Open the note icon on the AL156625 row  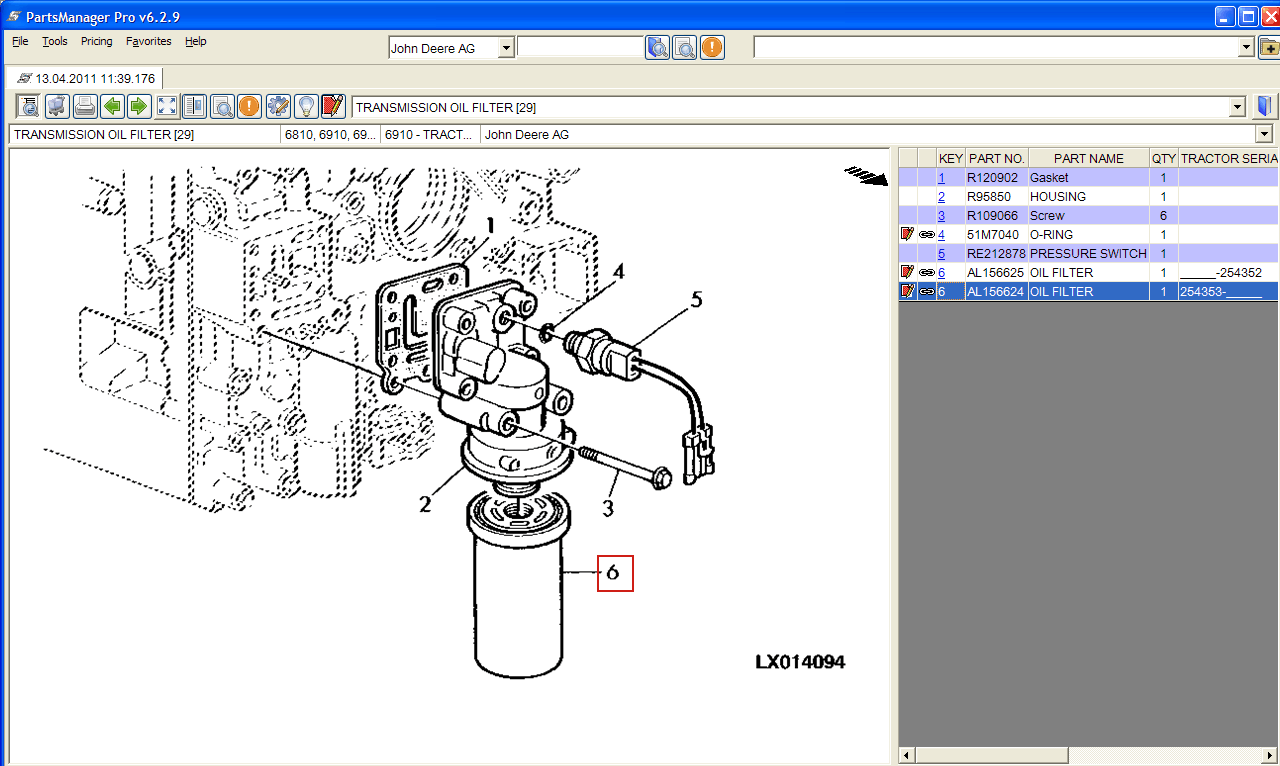pos(907,272)
